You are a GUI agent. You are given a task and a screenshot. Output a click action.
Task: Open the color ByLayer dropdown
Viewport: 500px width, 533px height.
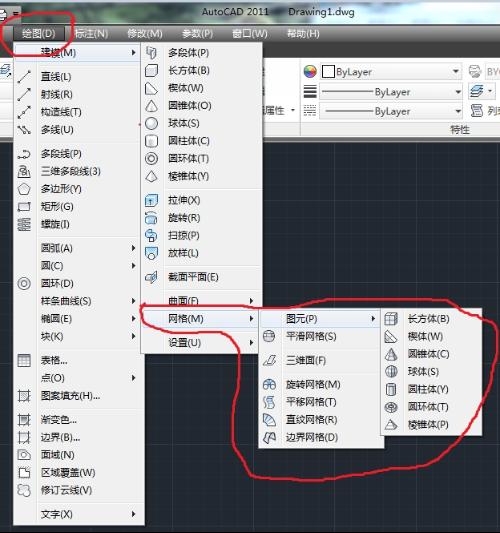click(456, 72)
